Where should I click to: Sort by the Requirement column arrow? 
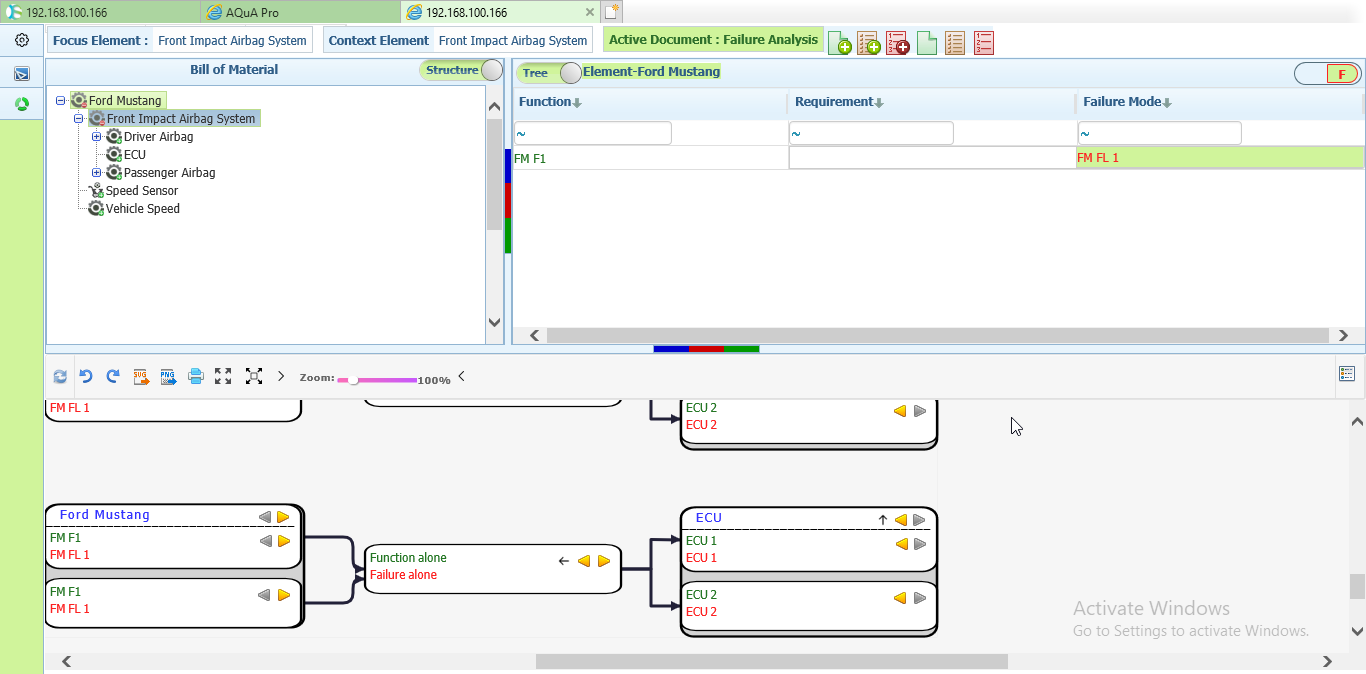click(x=879, y=103)
